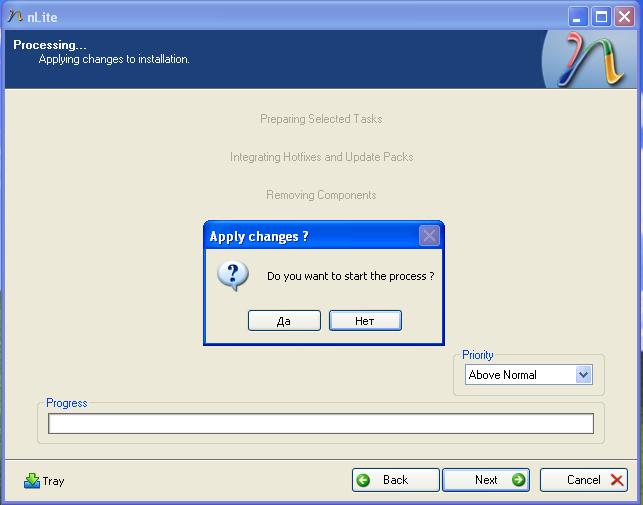Click the 'Applying changes to installation.' text
643x505 pixels.
(114, 59)
